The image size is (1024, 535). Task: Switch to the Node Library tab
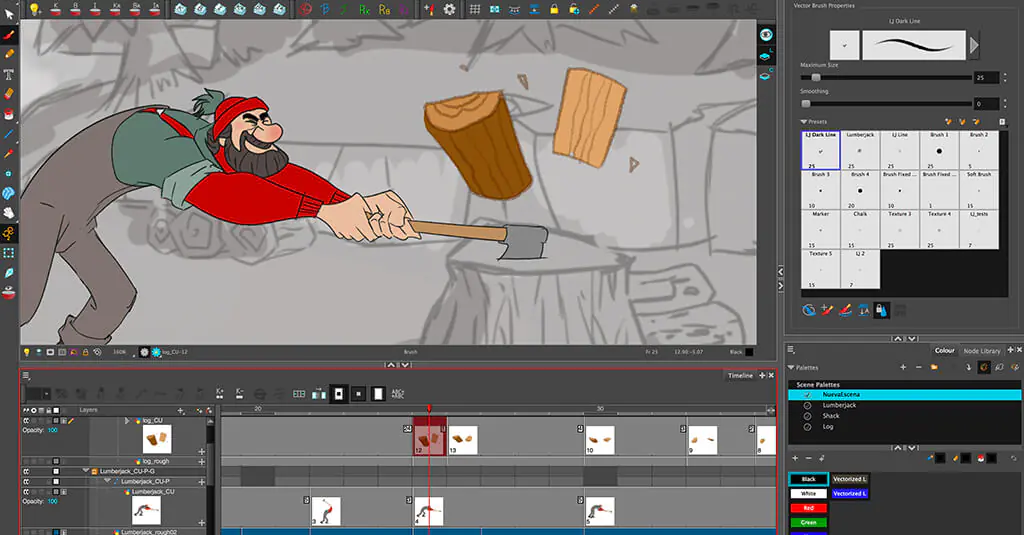(981, 351)
